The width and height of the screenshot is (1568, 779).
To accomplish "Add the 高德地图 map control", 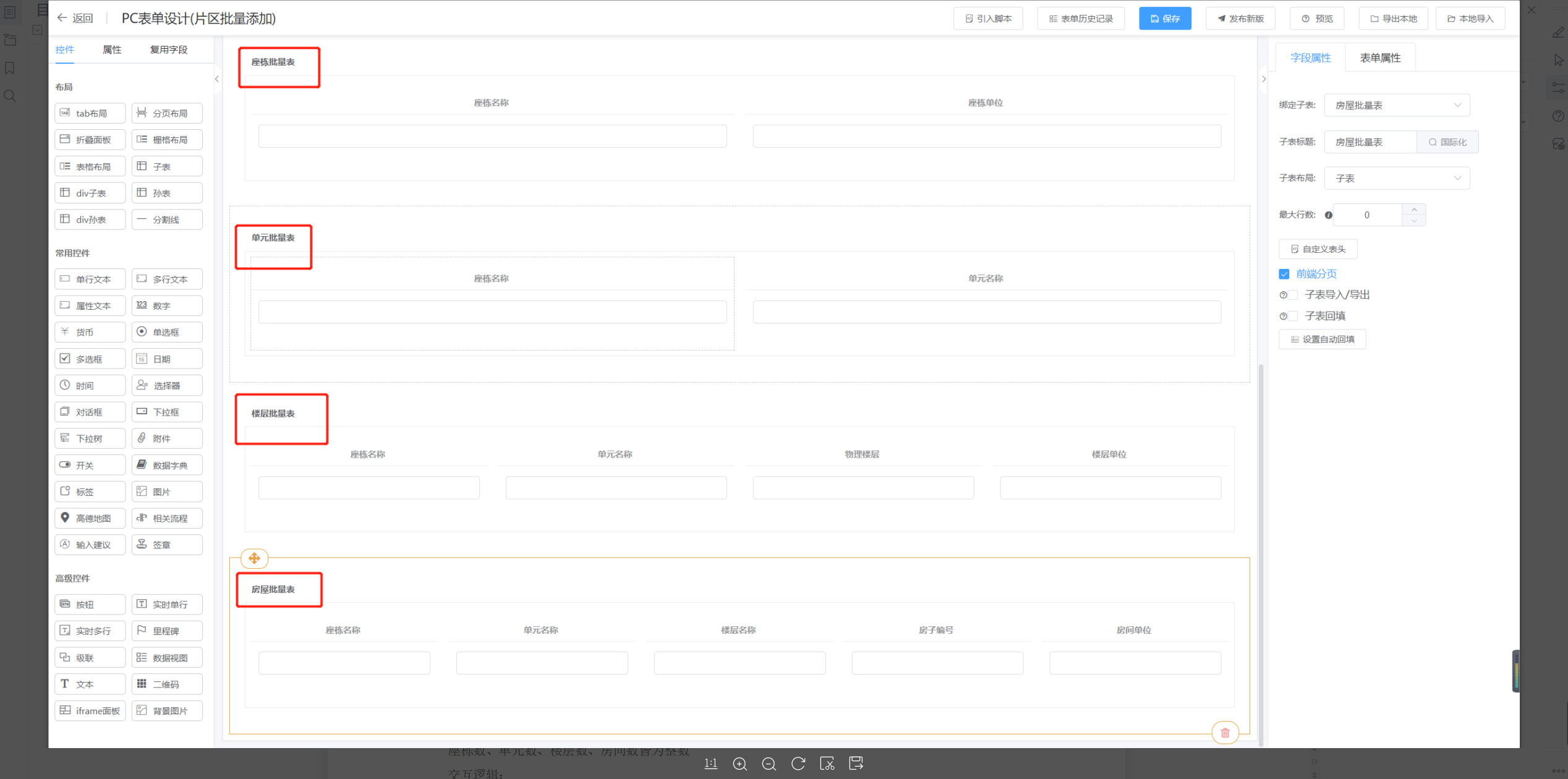I will (90, 518).
